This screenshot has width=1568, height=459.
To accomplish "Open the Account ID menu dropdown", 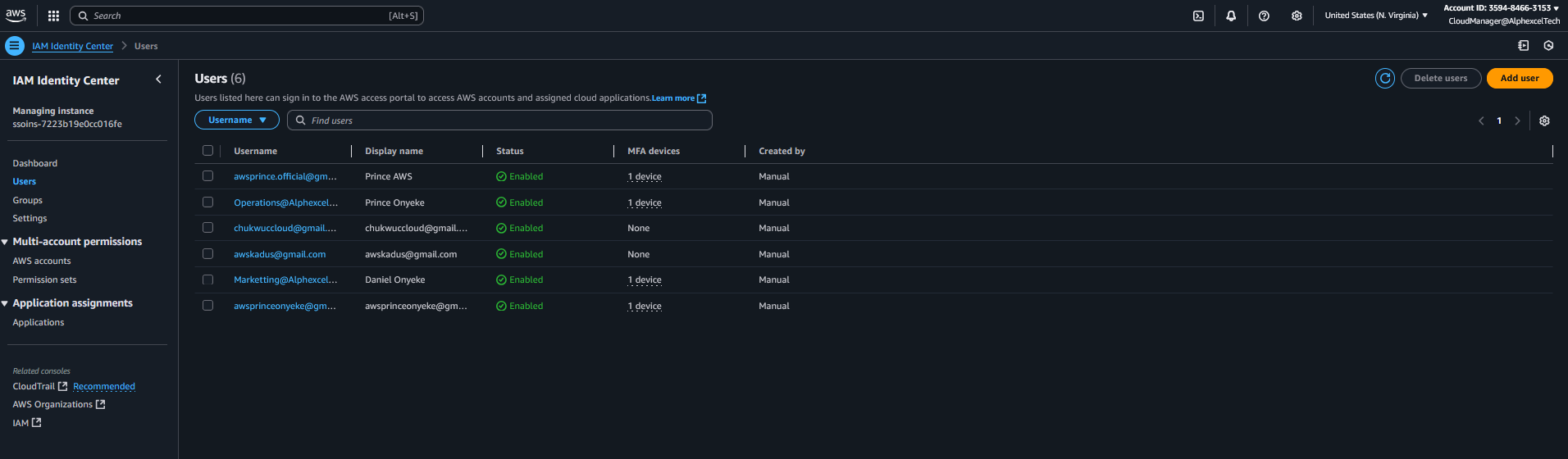I will [x=1501, y=8].
